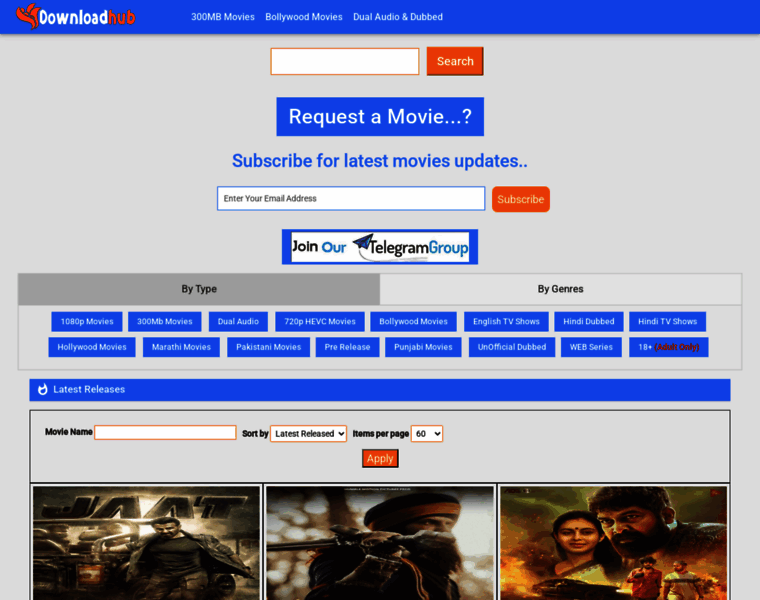Click the Request a Movie button
760x600 pixels.
380,117
